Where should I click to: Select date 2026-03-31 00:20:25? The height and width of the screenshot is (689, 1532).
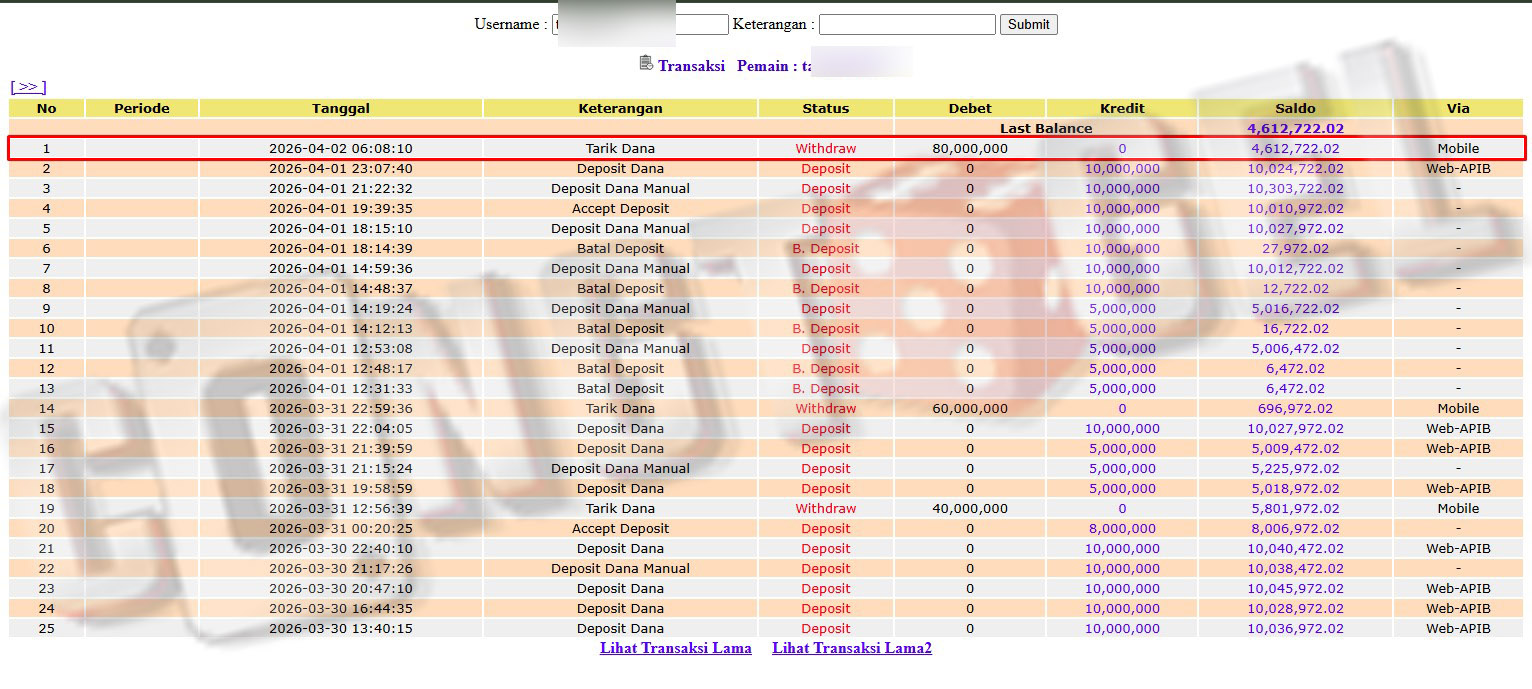pyautogui.click(x=341, y=528)
